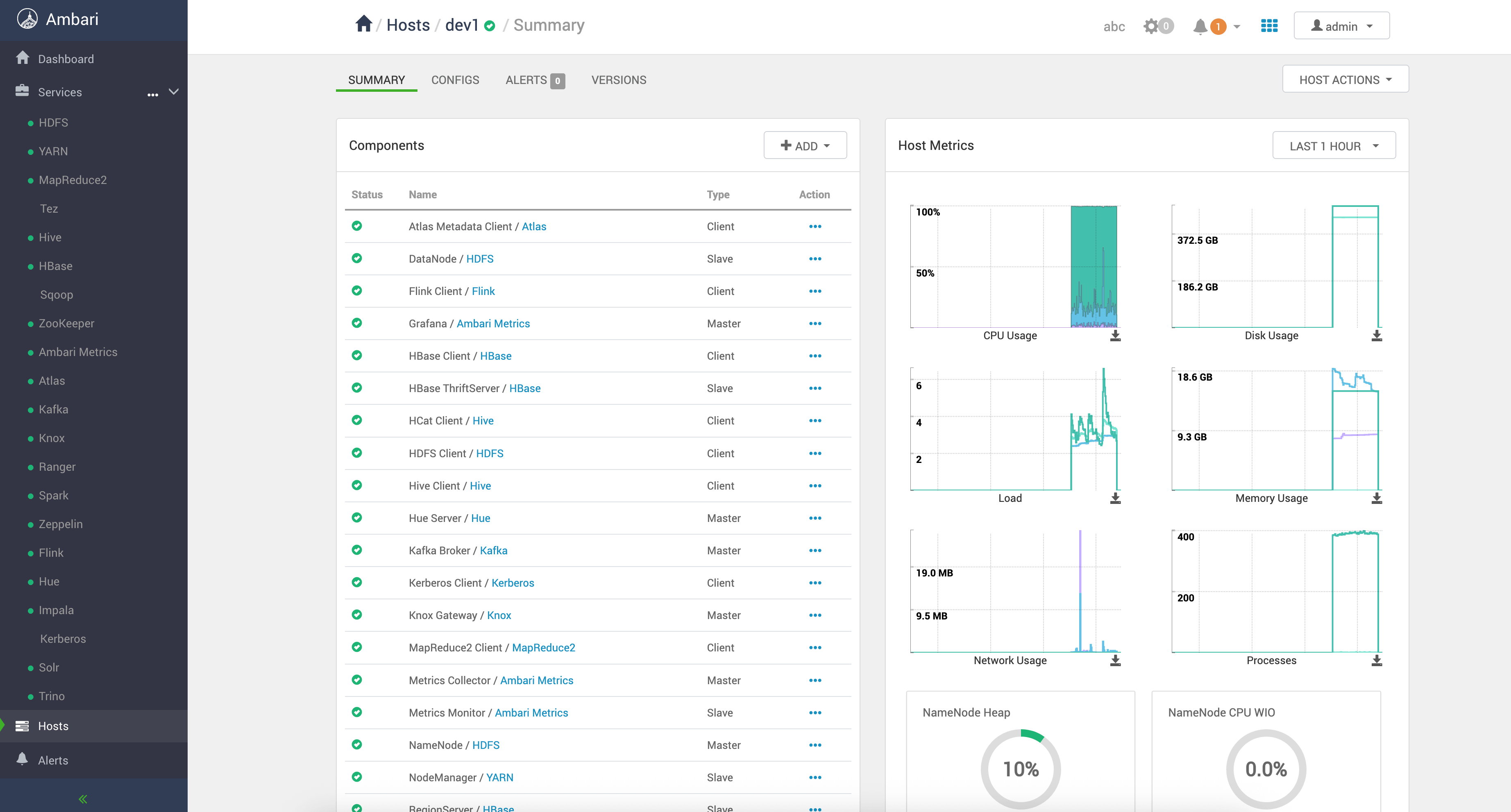
Task: Switch to the Versions tab
Action: click(618, 80)
